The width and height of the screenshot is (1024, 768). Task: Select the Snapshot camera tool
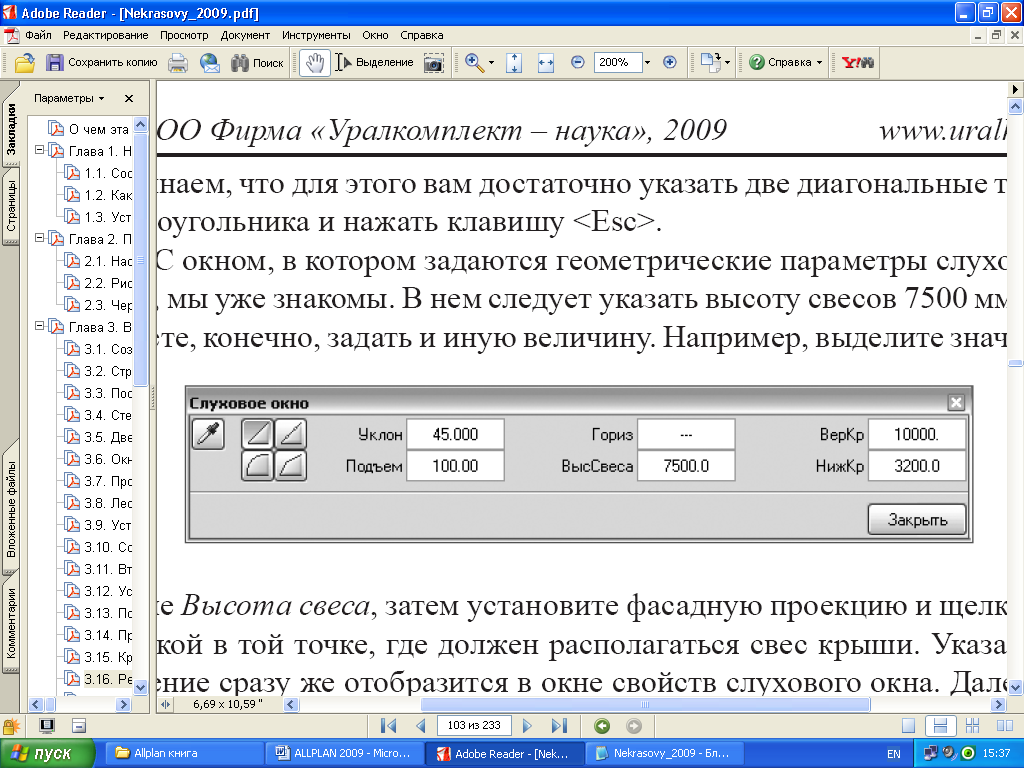434,63
